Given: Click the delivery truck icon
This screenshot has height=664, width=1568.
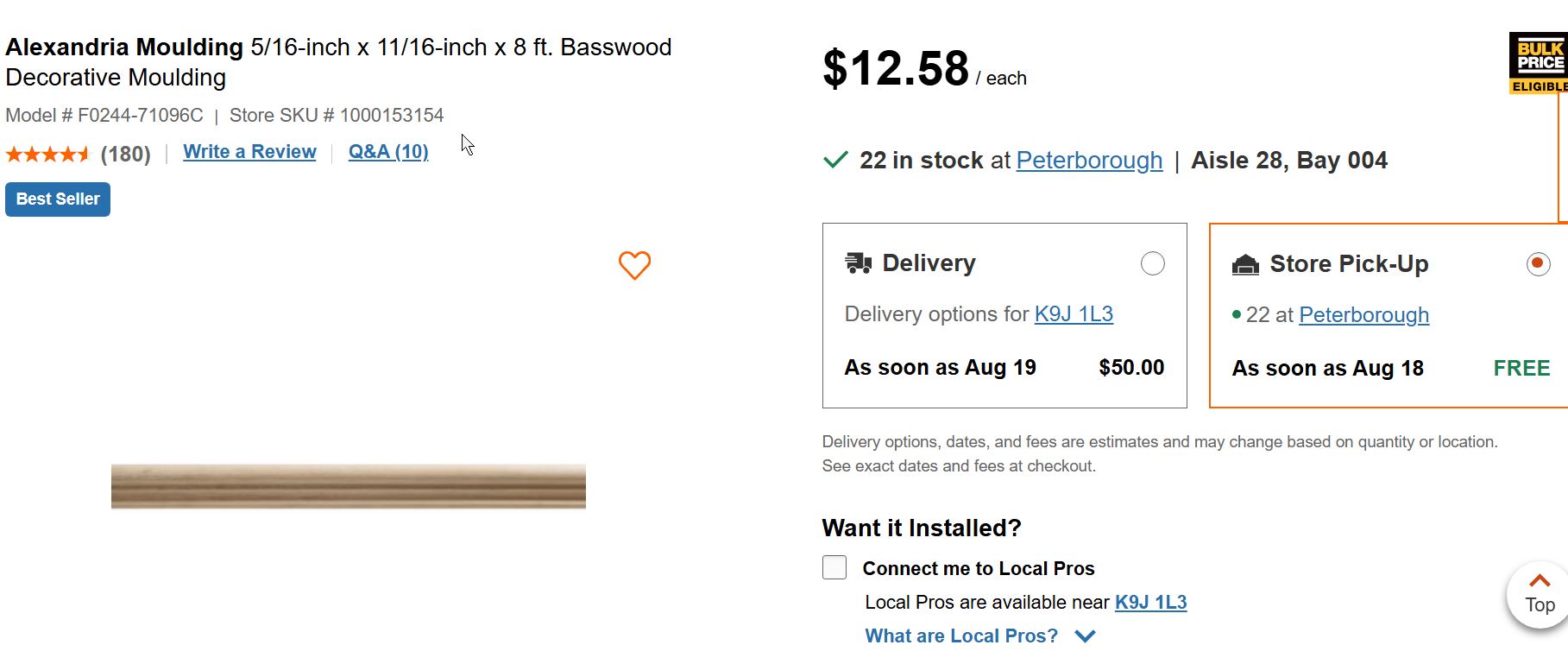Looking at the screenshot, I should point(858,262).
